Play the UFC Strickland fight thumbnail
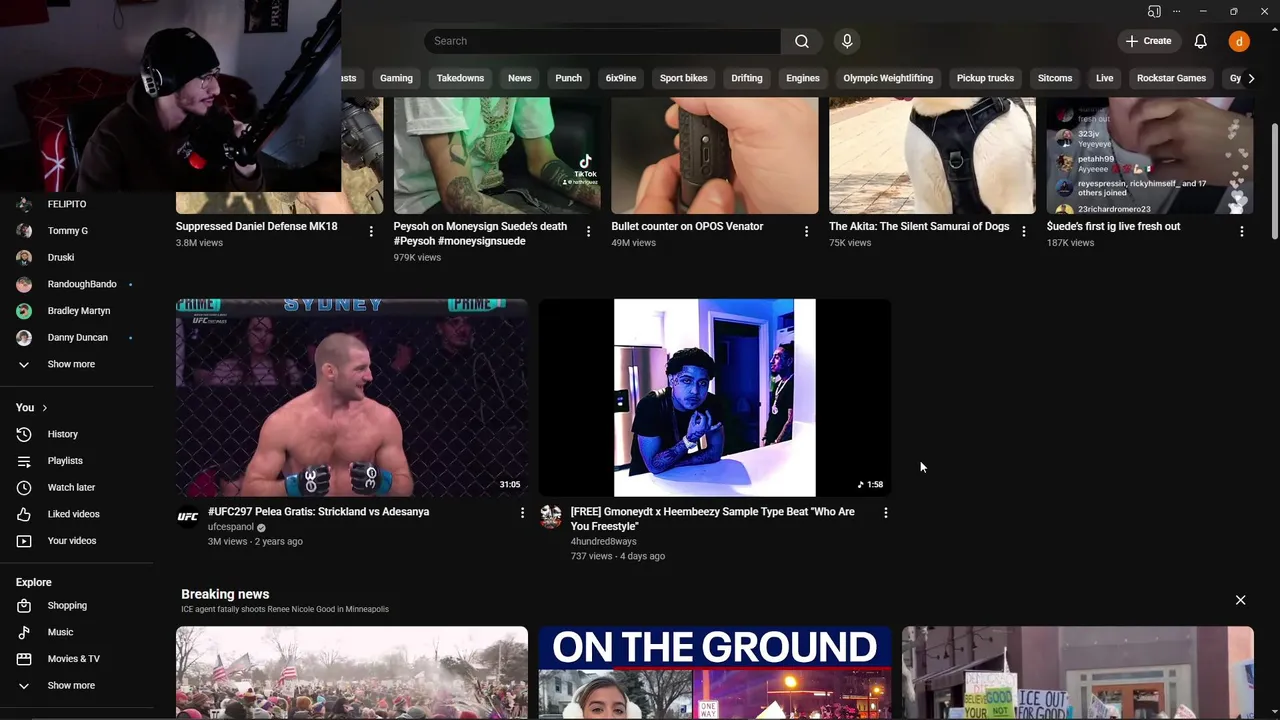1280x720 pixels. [352, 397]
